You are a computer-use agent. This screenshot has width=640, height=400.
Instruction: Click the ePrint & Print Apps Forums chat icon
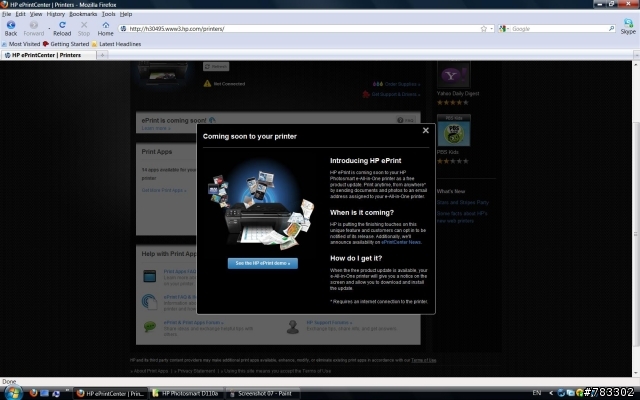click(150, 327)
